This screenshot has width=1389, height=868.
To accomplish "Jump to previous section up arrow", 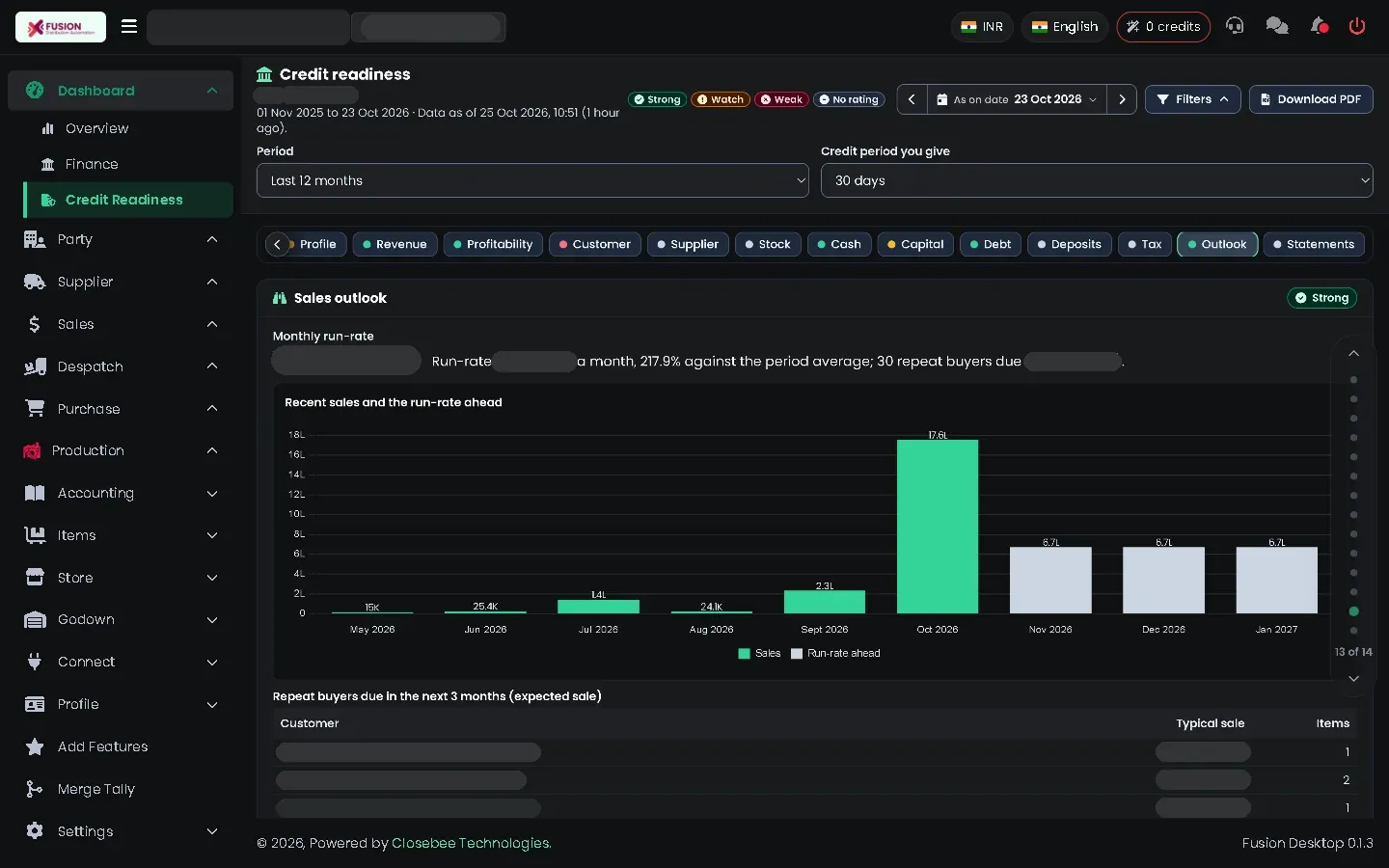I will click(x=1353, y=353).
